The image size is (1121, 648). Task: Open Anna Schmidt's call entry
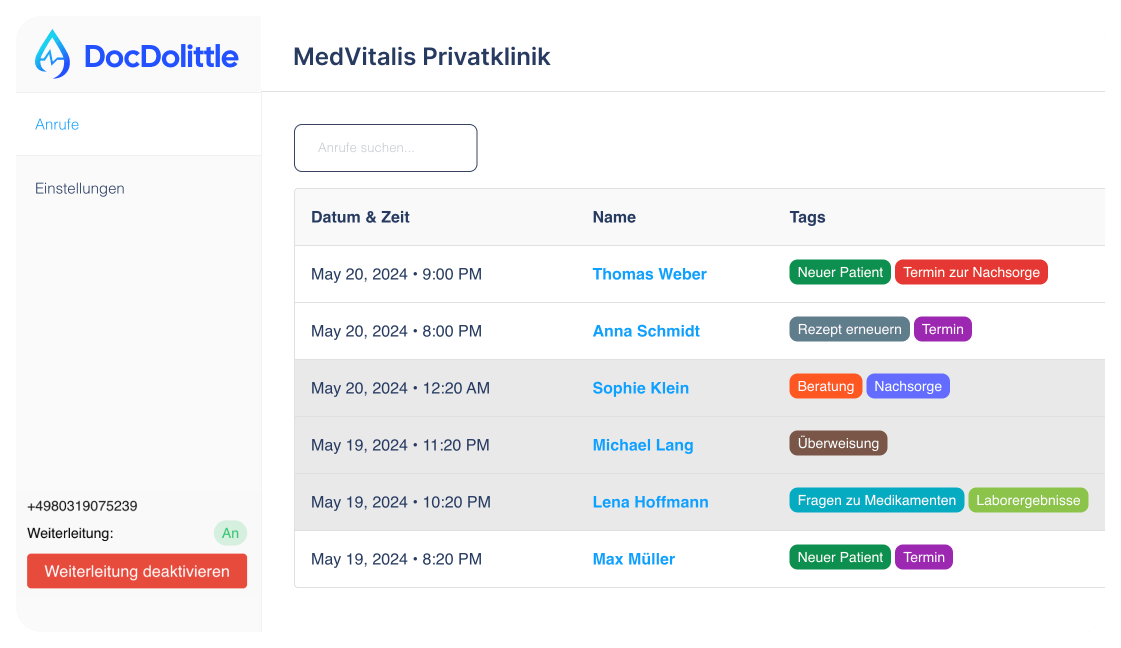tap(646, 331)
